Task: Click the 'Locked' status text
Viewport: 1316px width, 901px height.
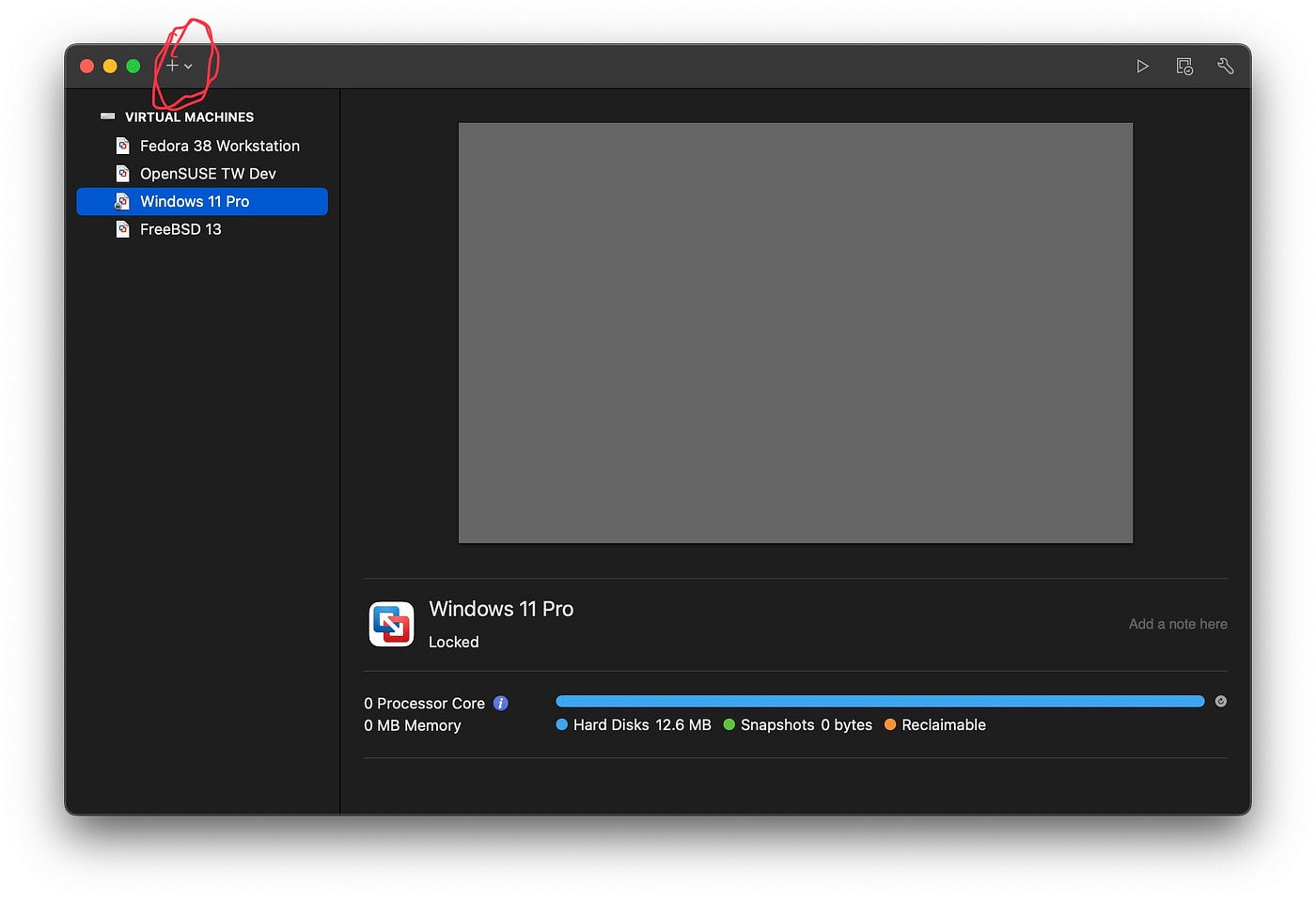Action: click(454, 643)
